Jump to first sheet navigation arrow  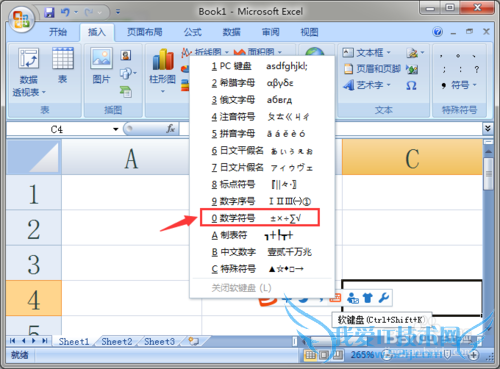(x=12, y=341)
